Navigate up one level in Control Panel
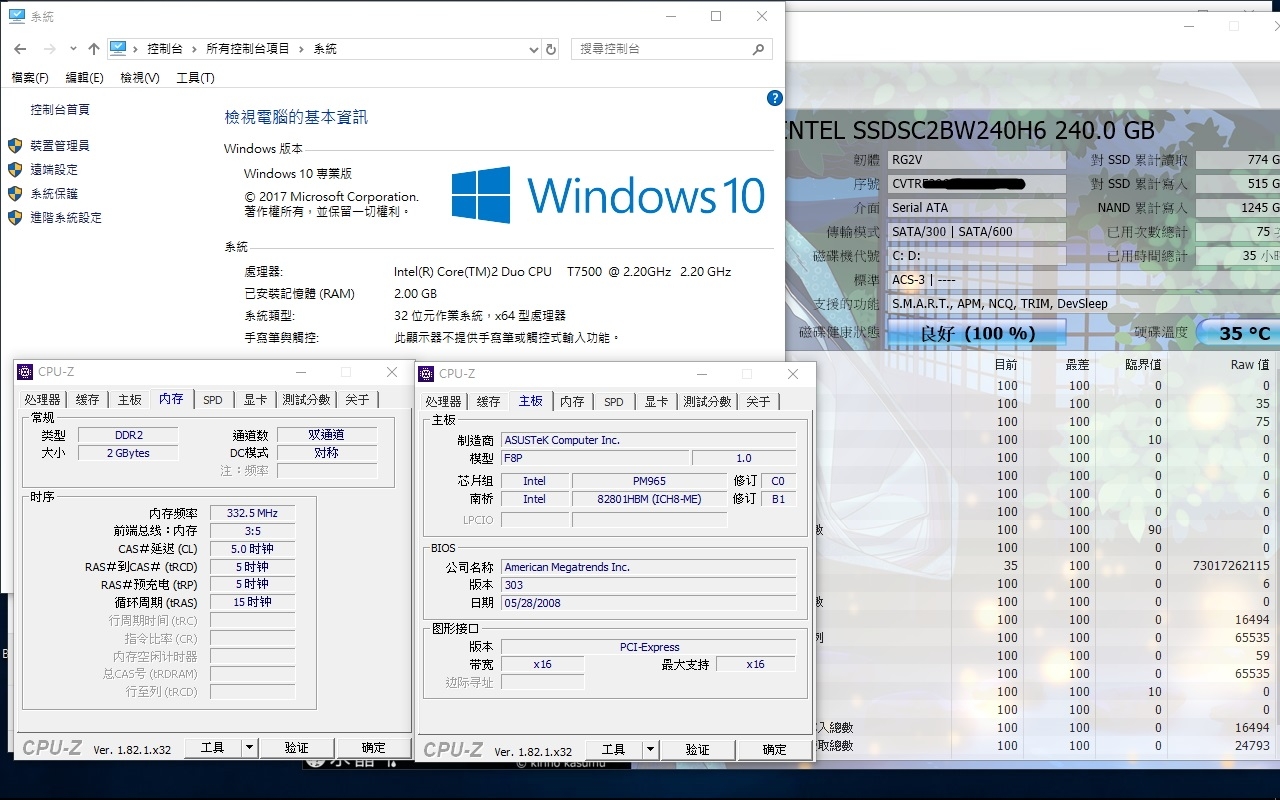The width and height of the screenshot is (1280, 800). [x=94, y=48]
